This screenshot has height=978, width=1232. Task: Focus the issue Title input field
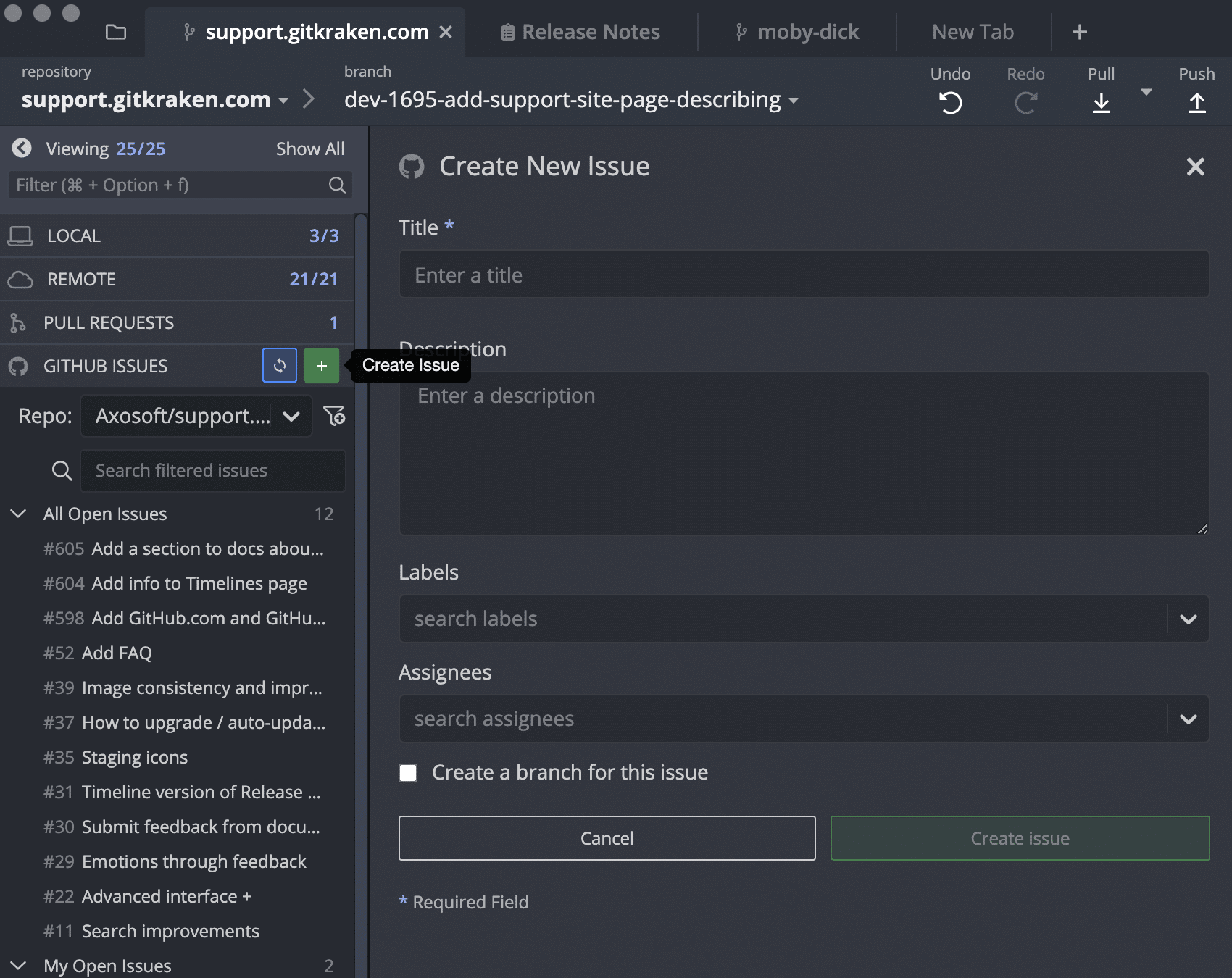(804, 275)
